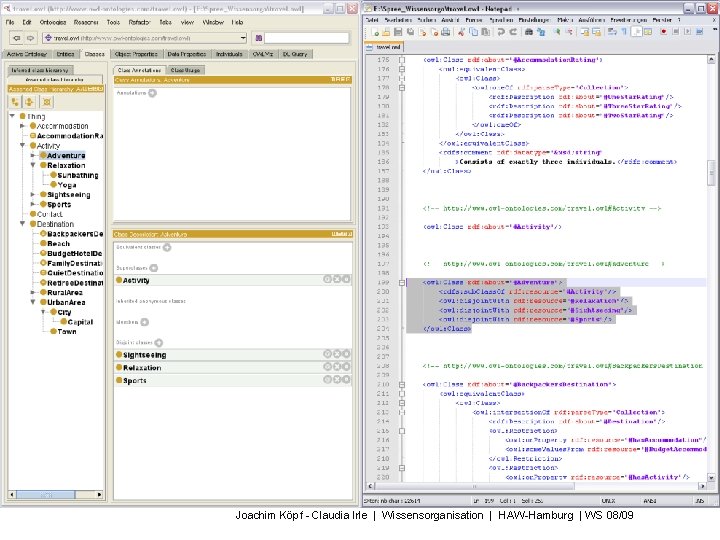
Task: Click the Protege forward navigation arrow
Action: tap(30, 38)
